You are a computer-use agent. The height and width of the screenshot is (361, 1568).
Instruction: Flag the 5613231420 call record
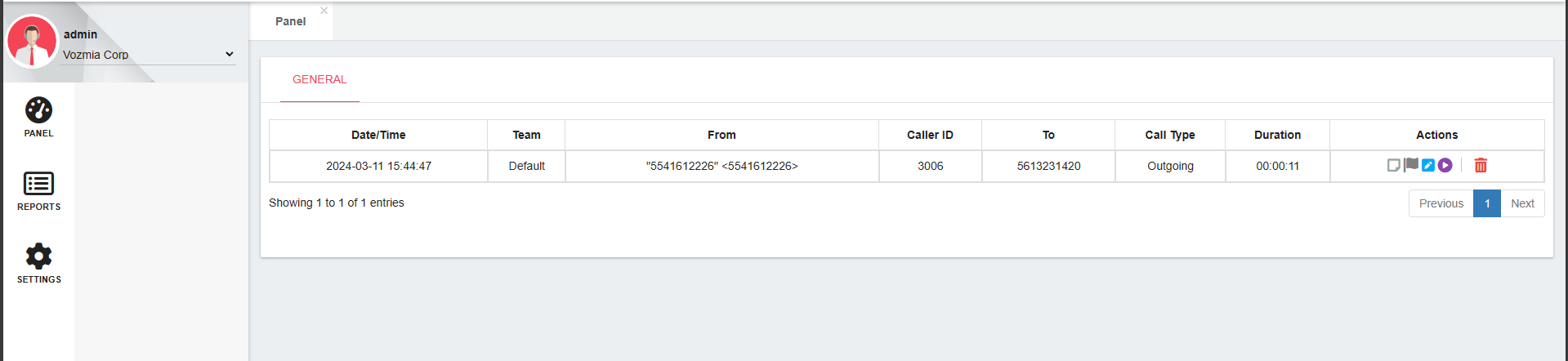click(1411, 165)
